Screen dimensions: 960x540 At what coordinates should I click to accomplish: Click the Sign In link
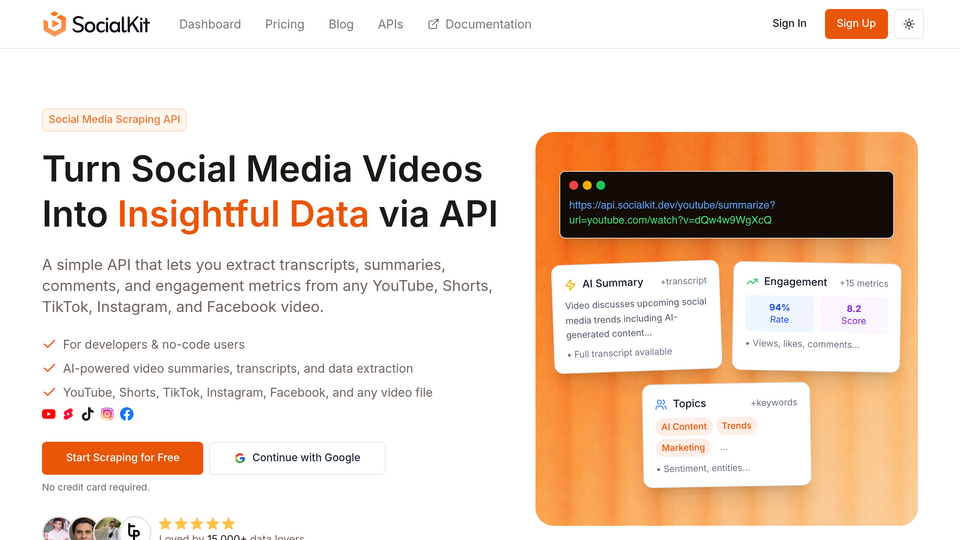(x=789, y=23)
